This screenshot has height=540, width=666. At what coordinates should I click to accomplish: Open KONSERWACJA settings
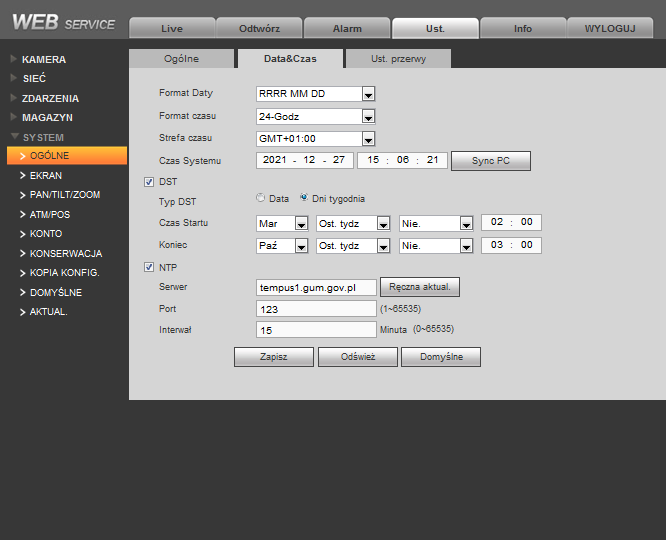point(66,254)
